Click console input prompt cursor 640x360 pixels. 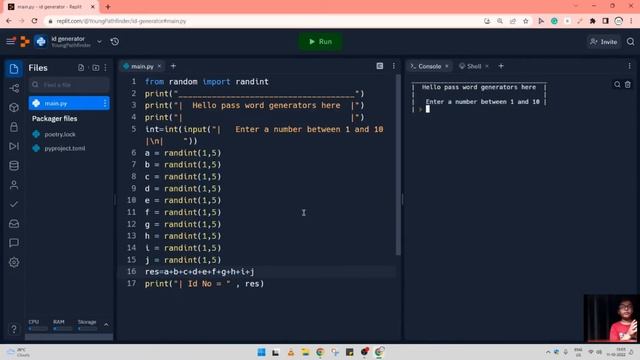428,109
